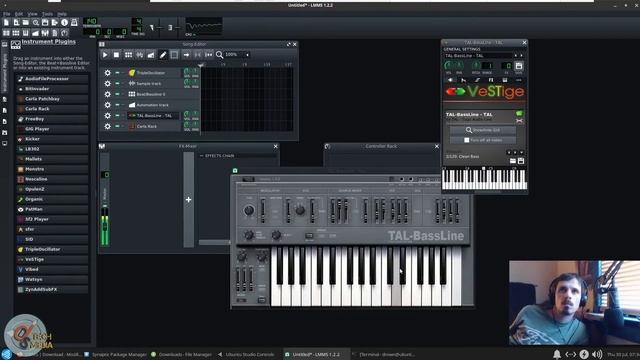Open a VST preset with the VeSTige folder icon
The height and width of the screenshot is (360, 640).
point(513,161)
